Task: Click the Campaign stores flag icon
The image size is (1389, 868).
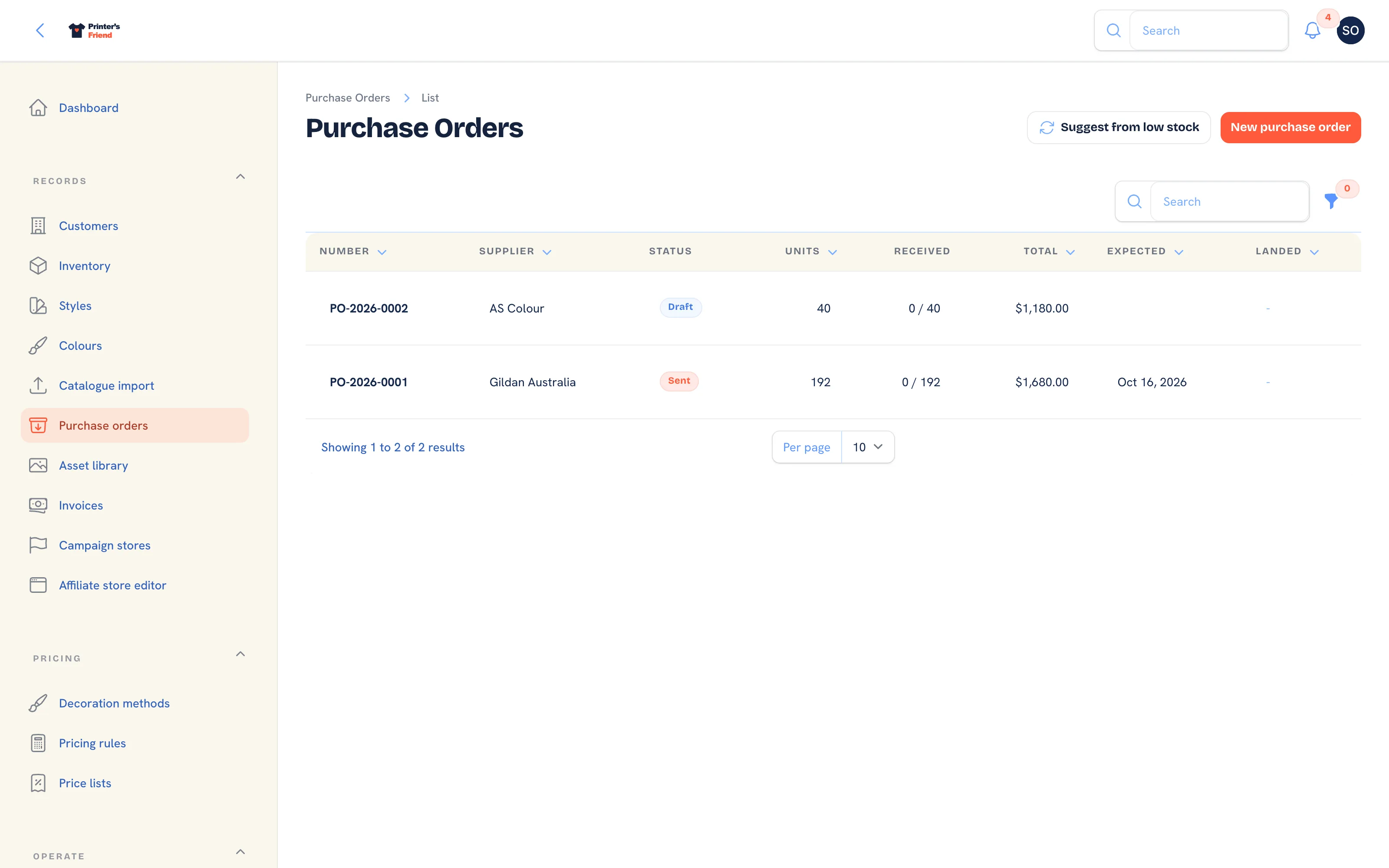Action: click(x=38, y=545)
